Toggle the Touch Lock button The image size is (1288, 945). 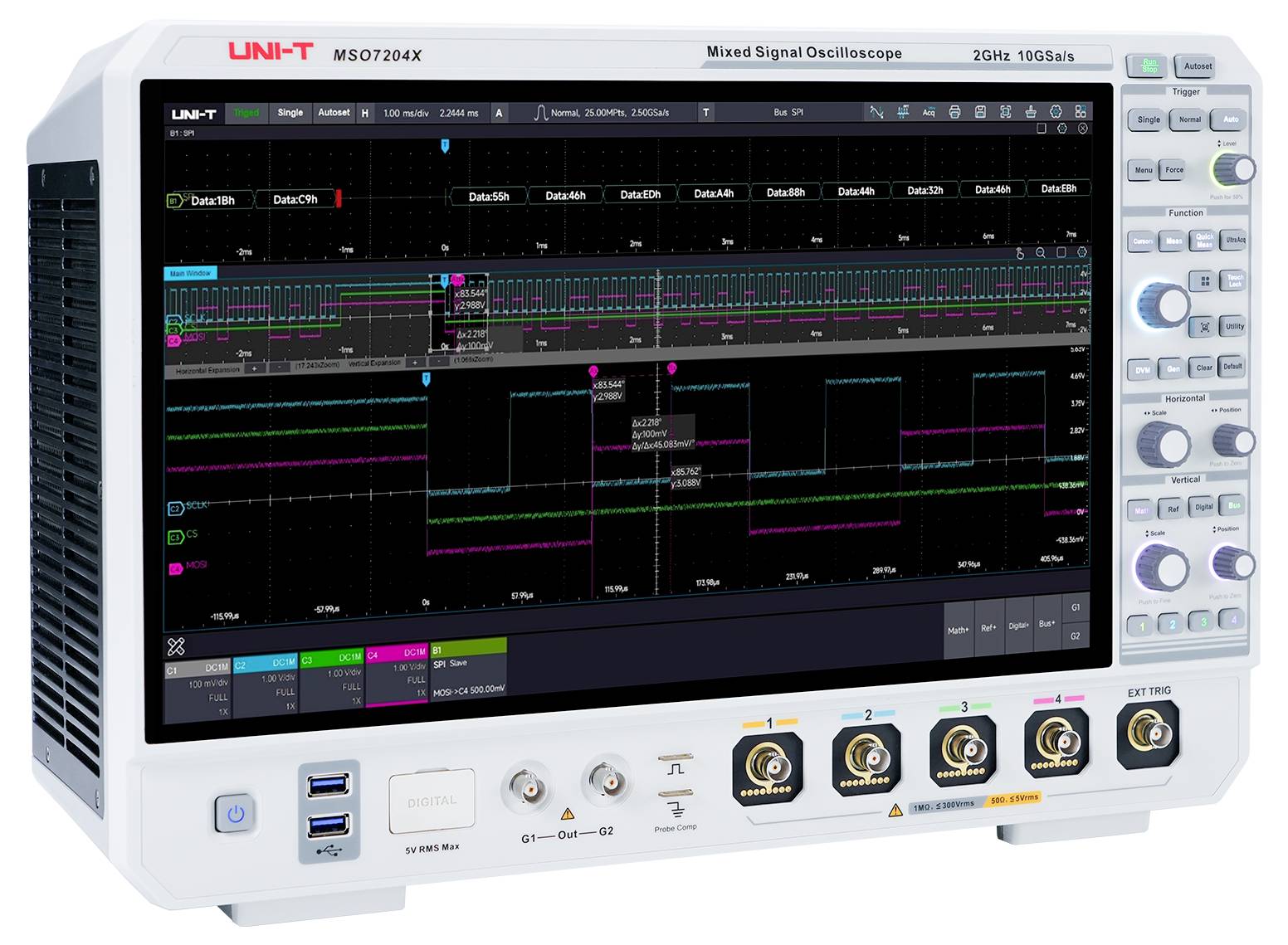point(1234,280)
